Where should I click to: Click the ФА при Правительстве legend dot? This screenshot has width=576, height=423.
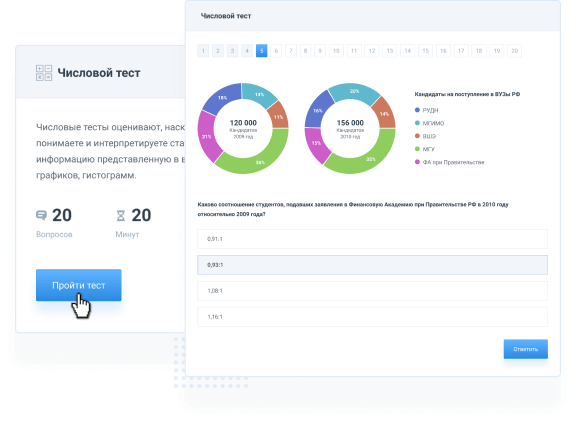[x=417, y=162]
